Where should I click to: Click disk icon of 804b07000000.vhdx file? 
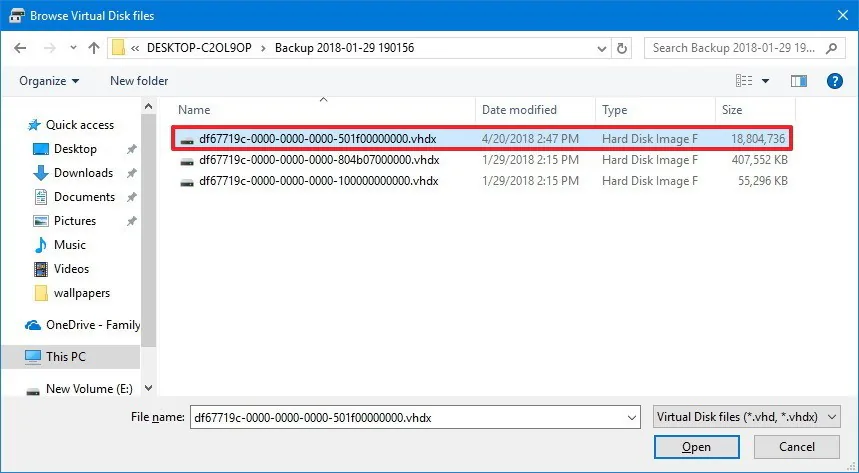(187, 161)
